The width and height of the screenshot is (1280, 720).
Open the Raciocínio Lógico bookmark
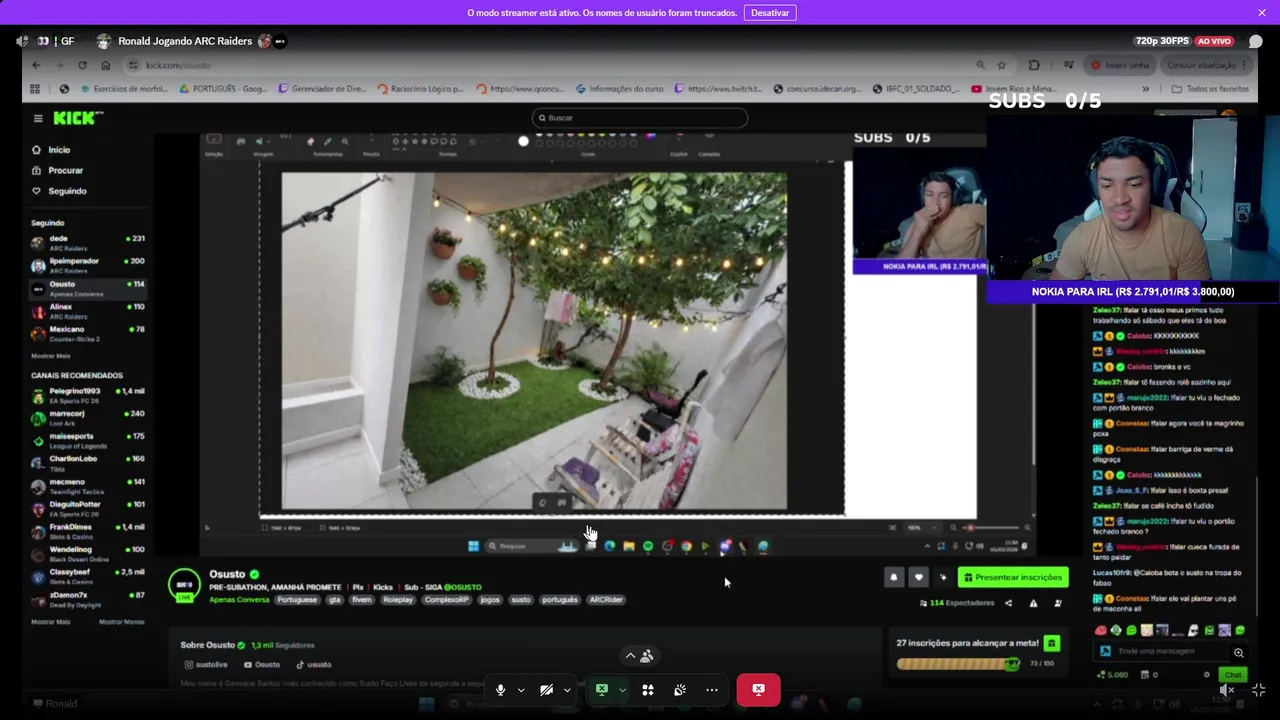point(420,89)
